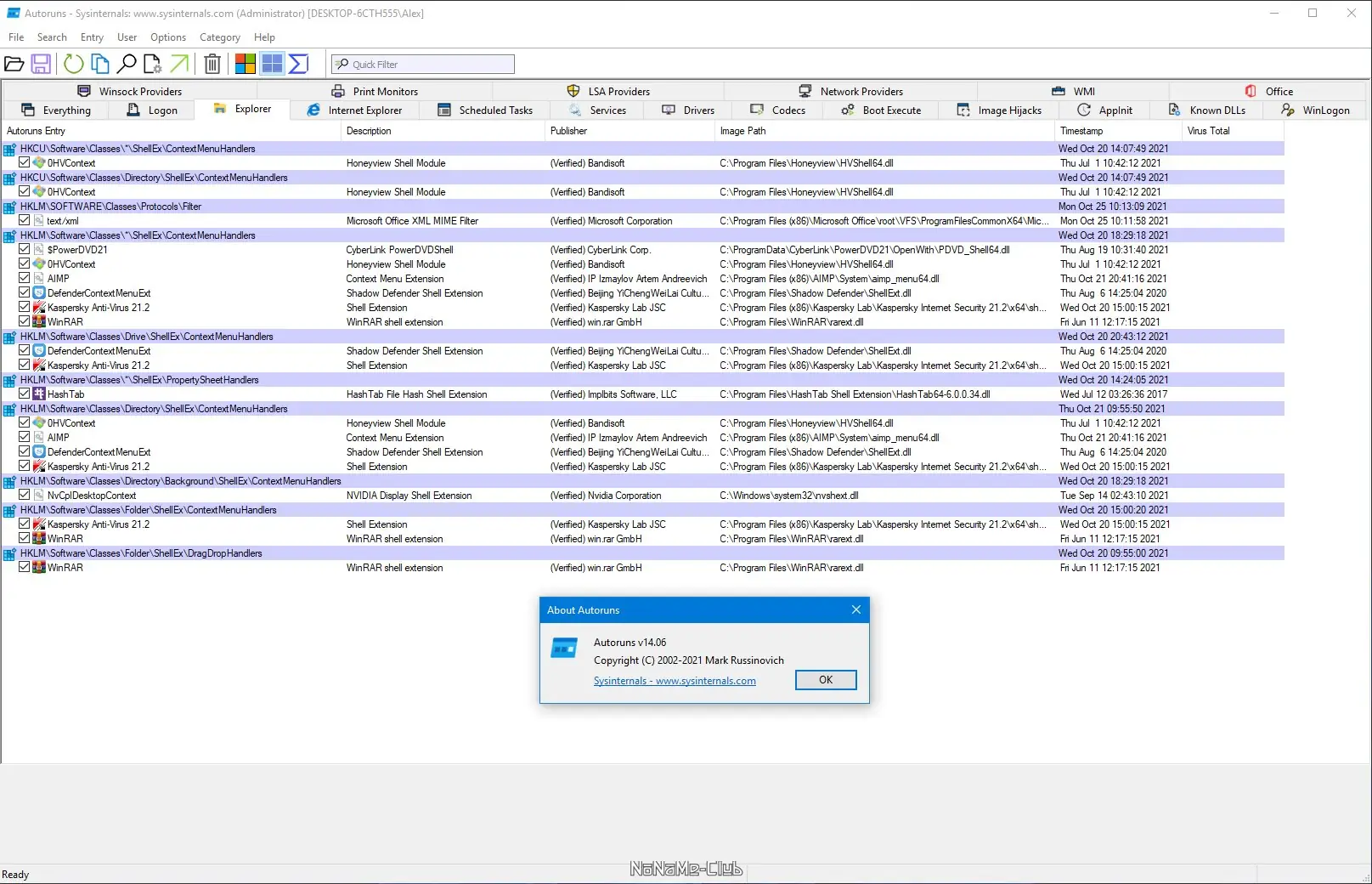This screenshot has width=1372, height=884.
Task: Switch to the Office tab
Action: point(1269,92)
